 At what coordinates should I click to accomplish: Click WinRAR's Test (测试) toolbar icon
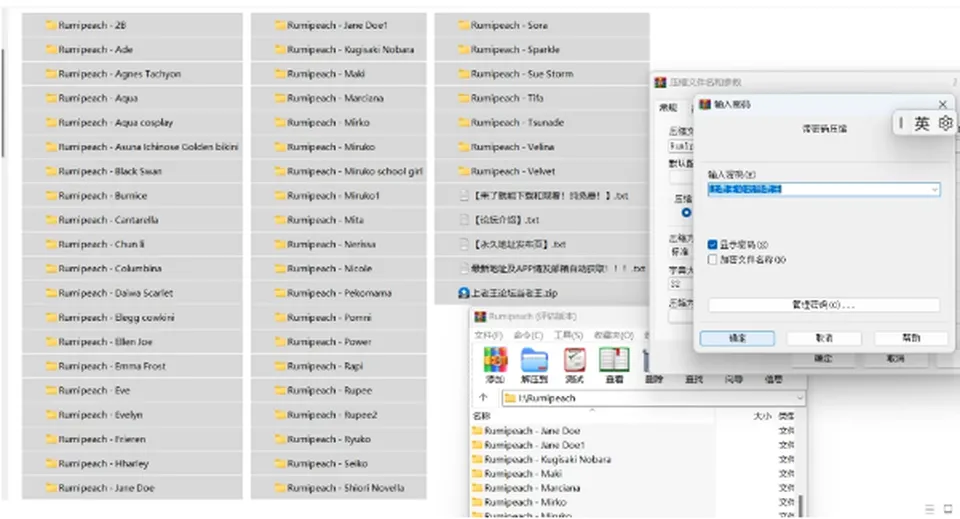pos(574,360)
